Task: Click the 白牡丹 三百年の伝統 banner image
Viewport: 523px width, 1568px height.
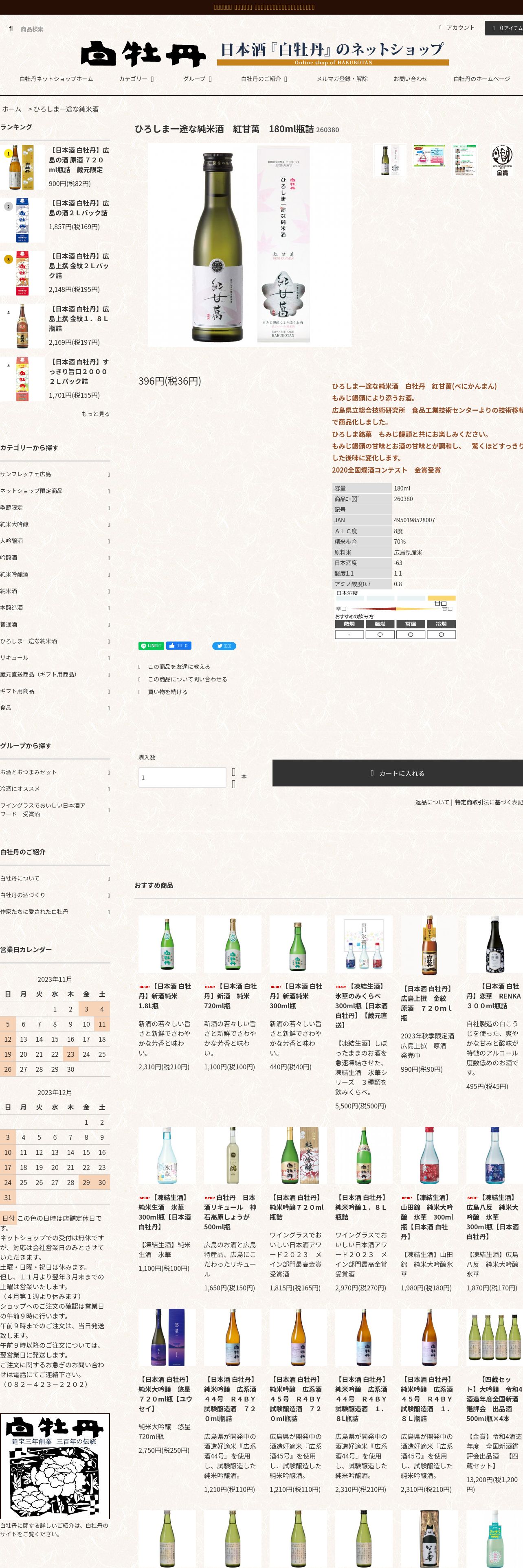Action: (55, 1467)
